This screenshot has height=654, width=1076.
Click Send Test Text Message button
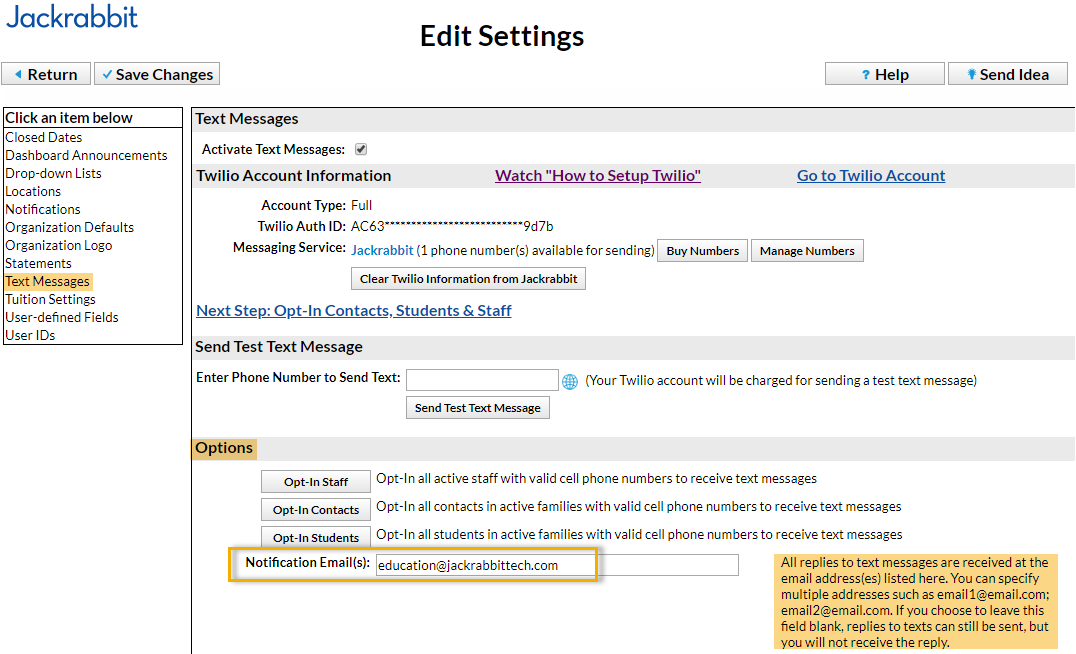[x=478, y=408]
